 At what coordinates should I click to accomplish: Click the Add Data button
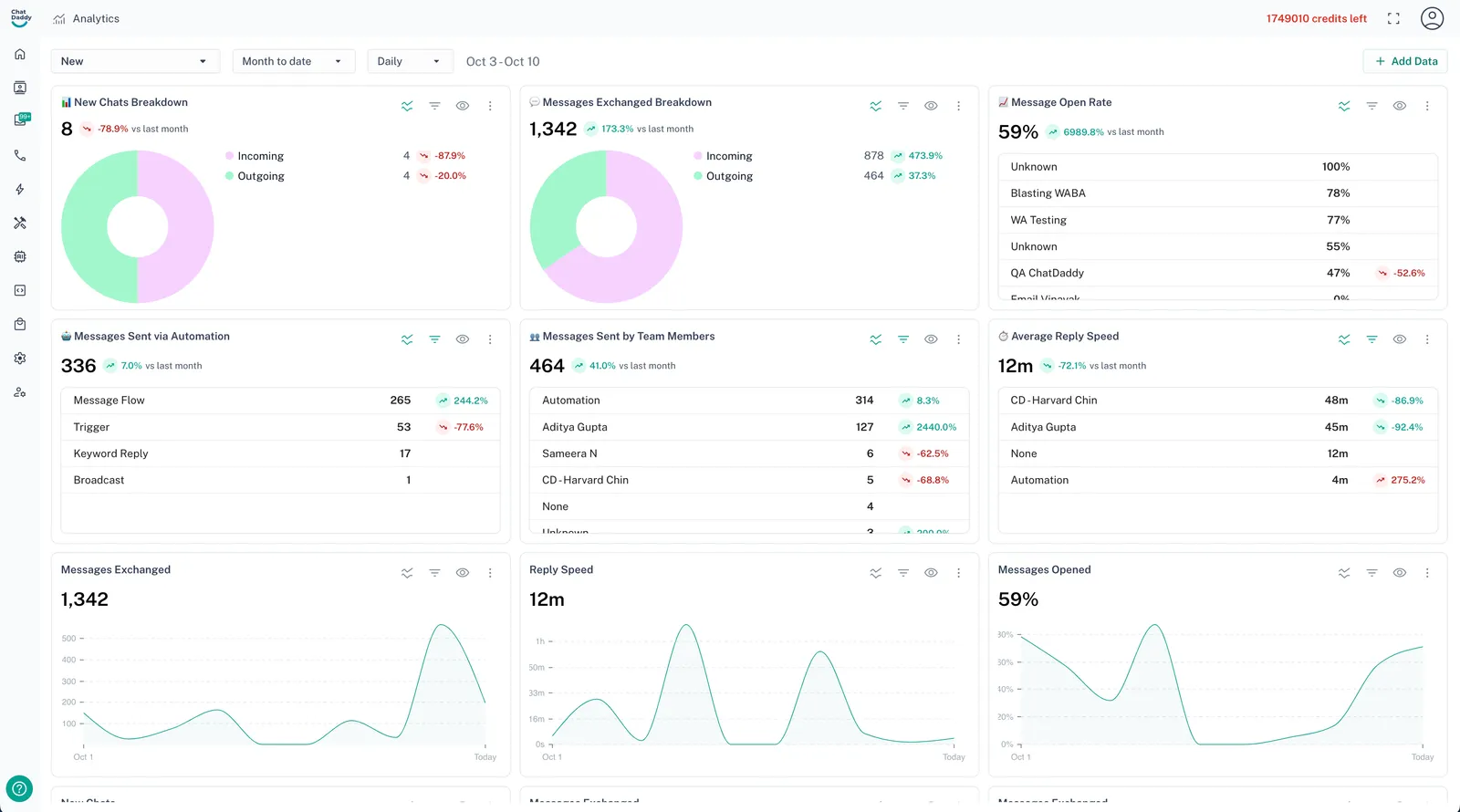pos(1405,61)
